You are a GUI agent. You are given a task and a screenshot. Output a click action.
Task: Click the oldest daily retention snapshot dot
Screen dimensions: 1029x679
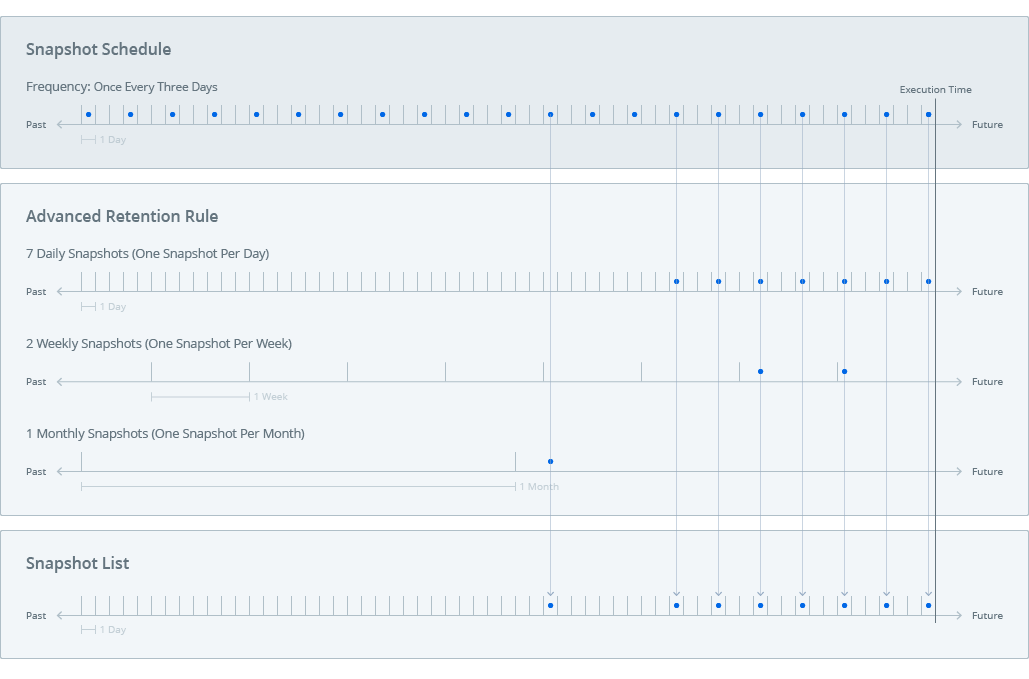click(x=677, y=281)
